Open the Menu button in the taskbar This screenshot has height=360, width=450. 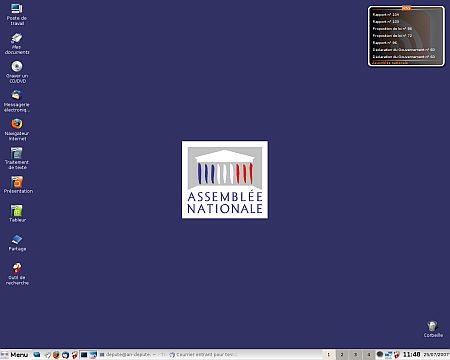[x=15, y=355]
